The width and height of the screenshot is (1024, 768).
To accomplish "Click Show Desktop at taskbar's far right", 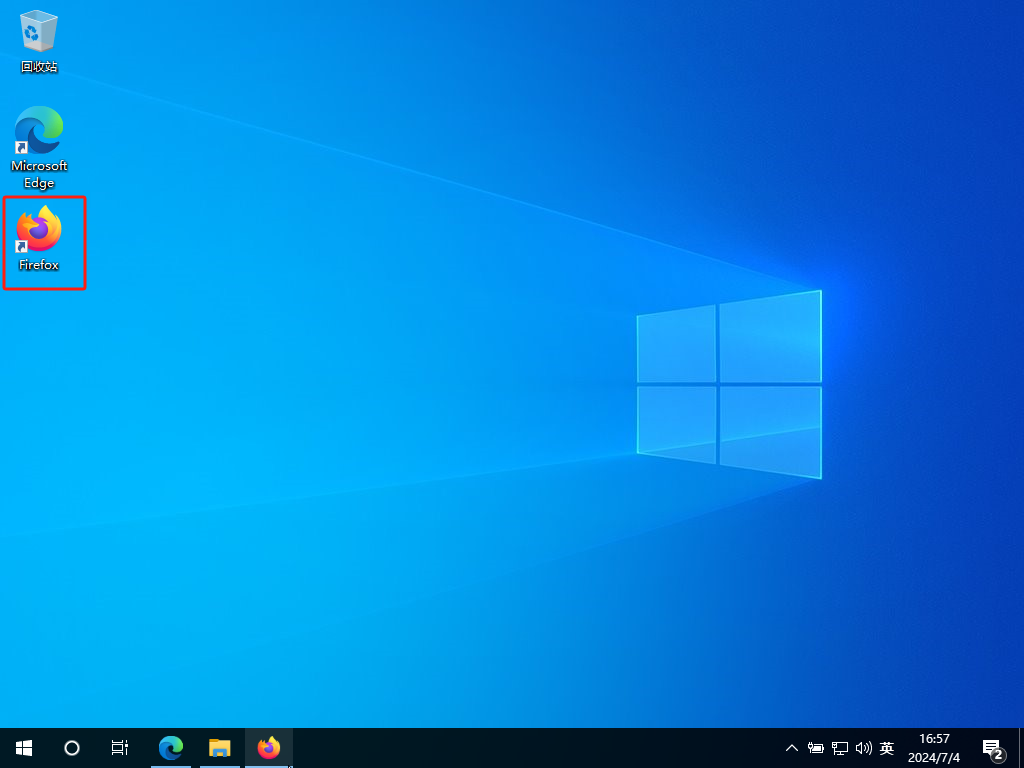I will 1021,747.
